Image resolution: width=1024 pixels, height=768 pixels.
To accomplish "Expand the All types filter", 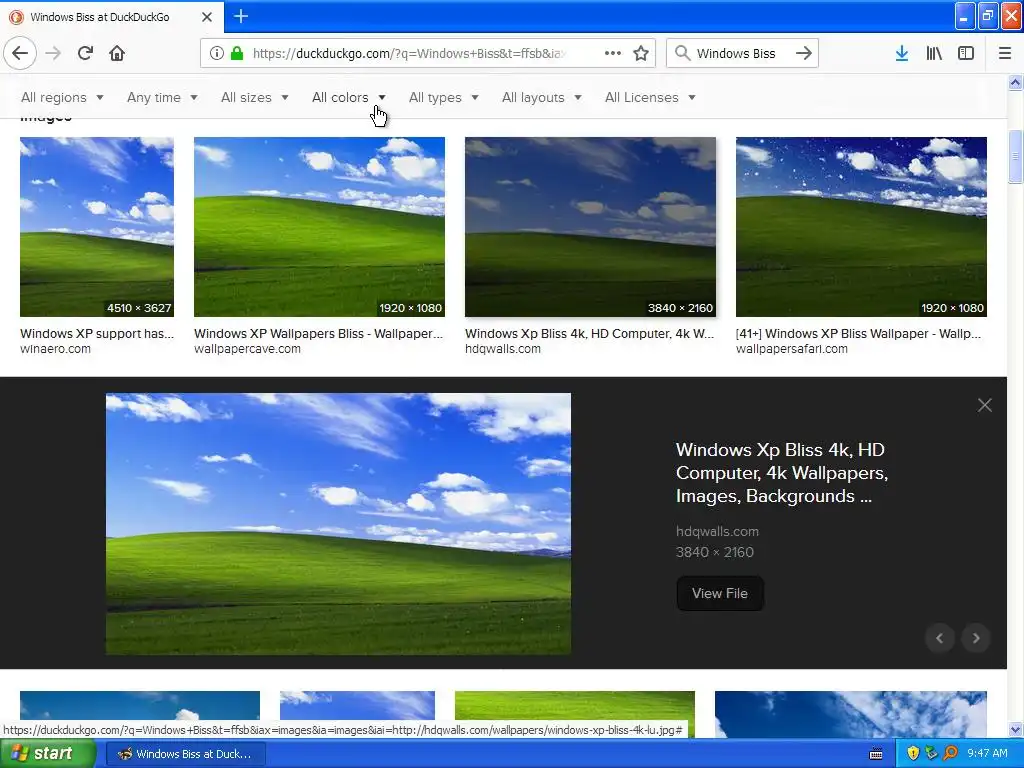I will (443, 97).
